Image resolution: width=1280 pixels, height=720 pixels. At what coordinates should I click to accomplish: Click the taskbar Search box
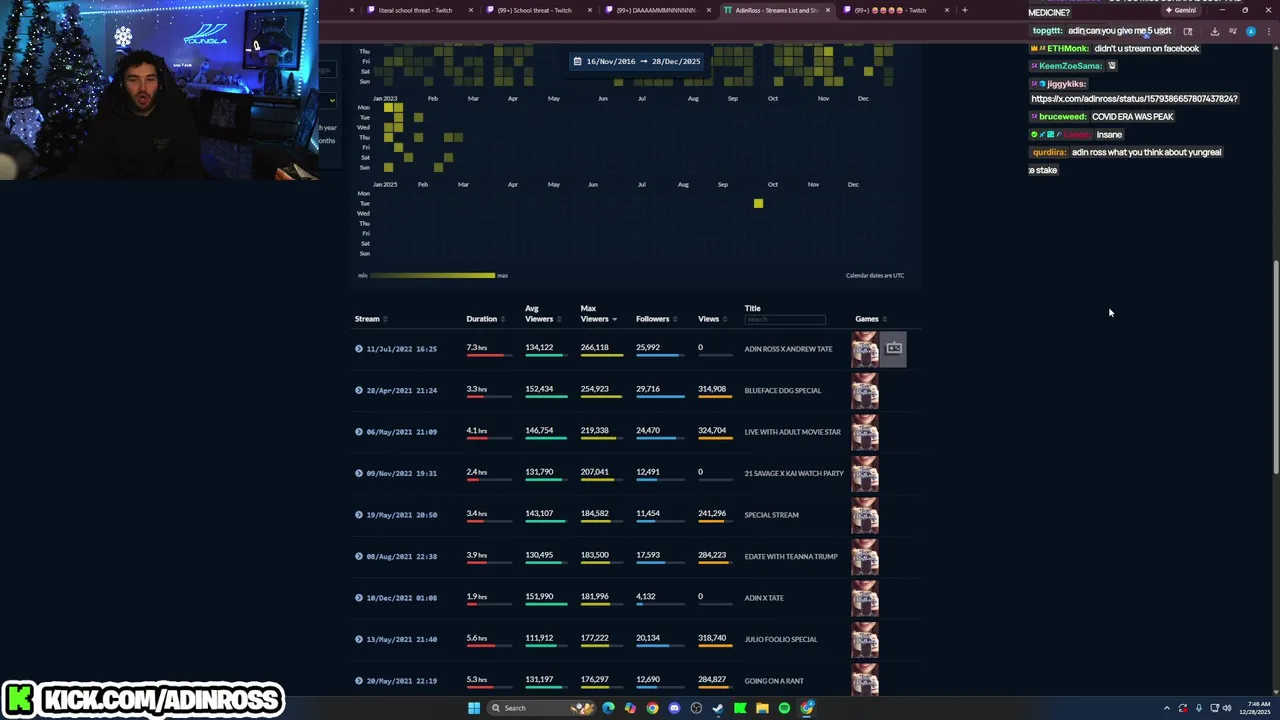541,708
